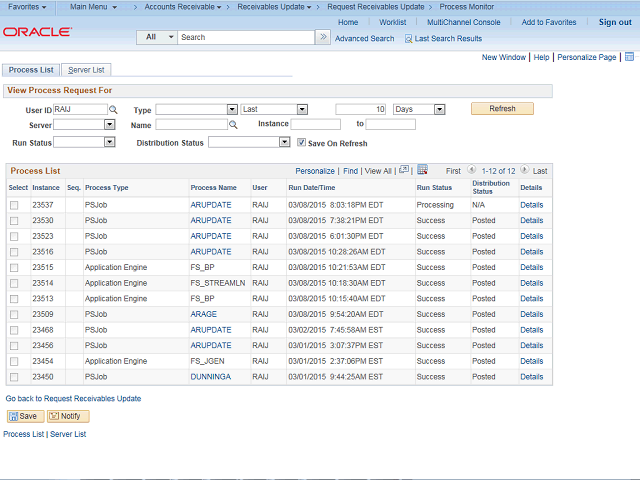Toggle the Save On Refresh checkbox

pyautogui.click(x=302, y=143)
